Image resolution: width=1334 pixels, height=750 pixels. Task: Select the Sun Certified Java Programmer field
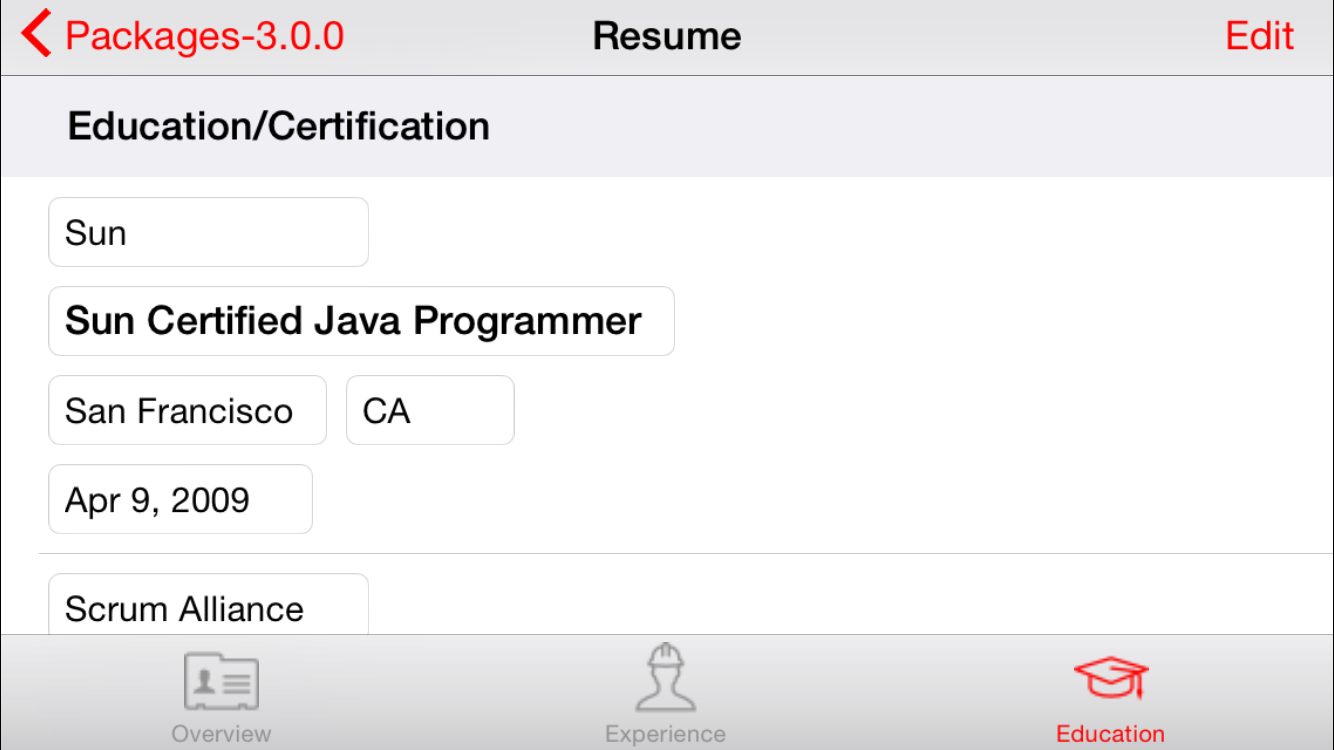click(361, 321)
